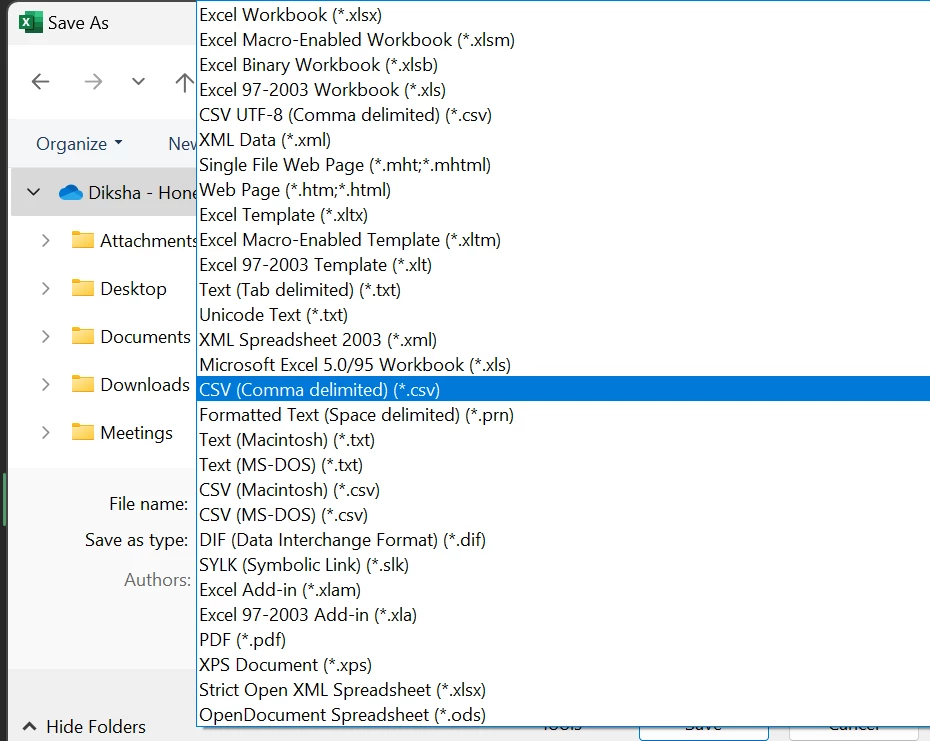Open recent locations chevron dropdown
The image size is (930, 741).
[x=138, y=81]
